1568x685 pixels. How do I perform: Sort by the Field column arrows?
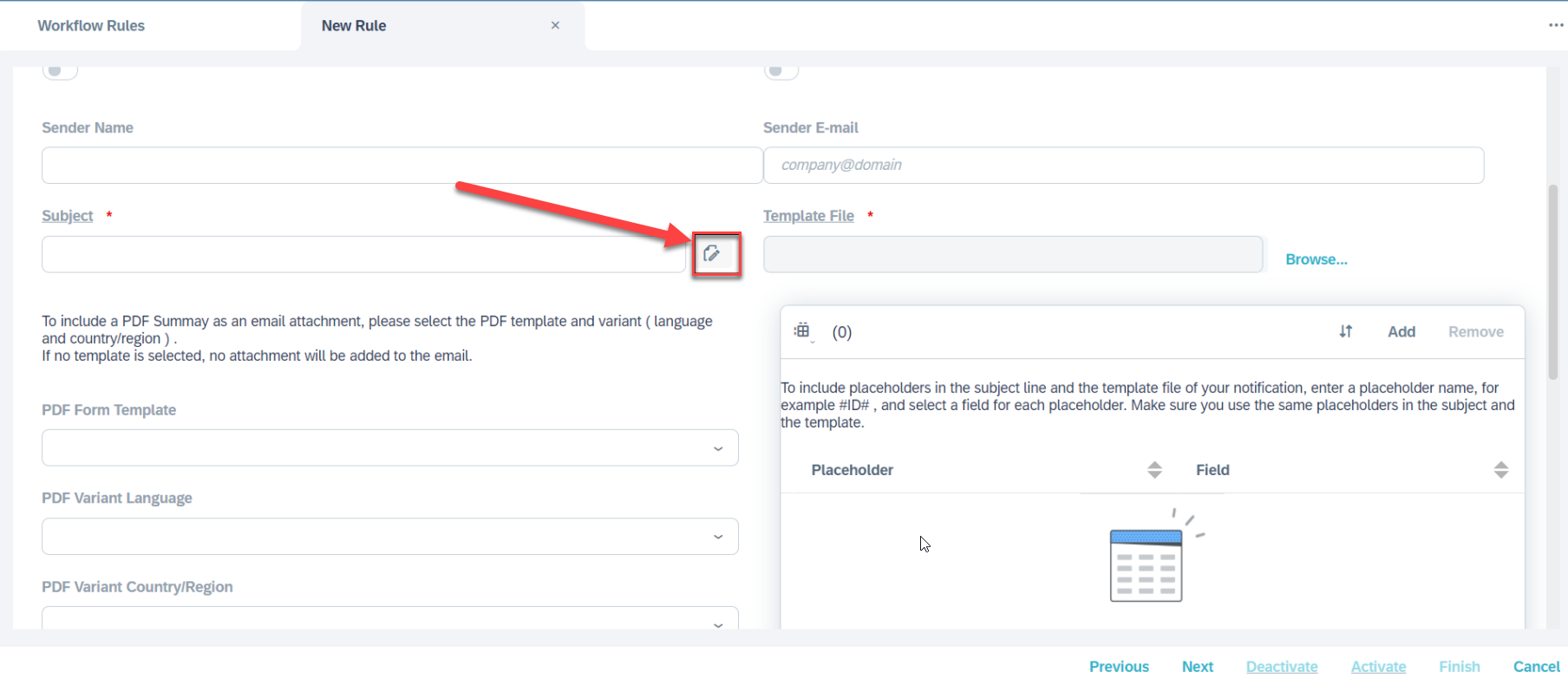[1501, 470]
